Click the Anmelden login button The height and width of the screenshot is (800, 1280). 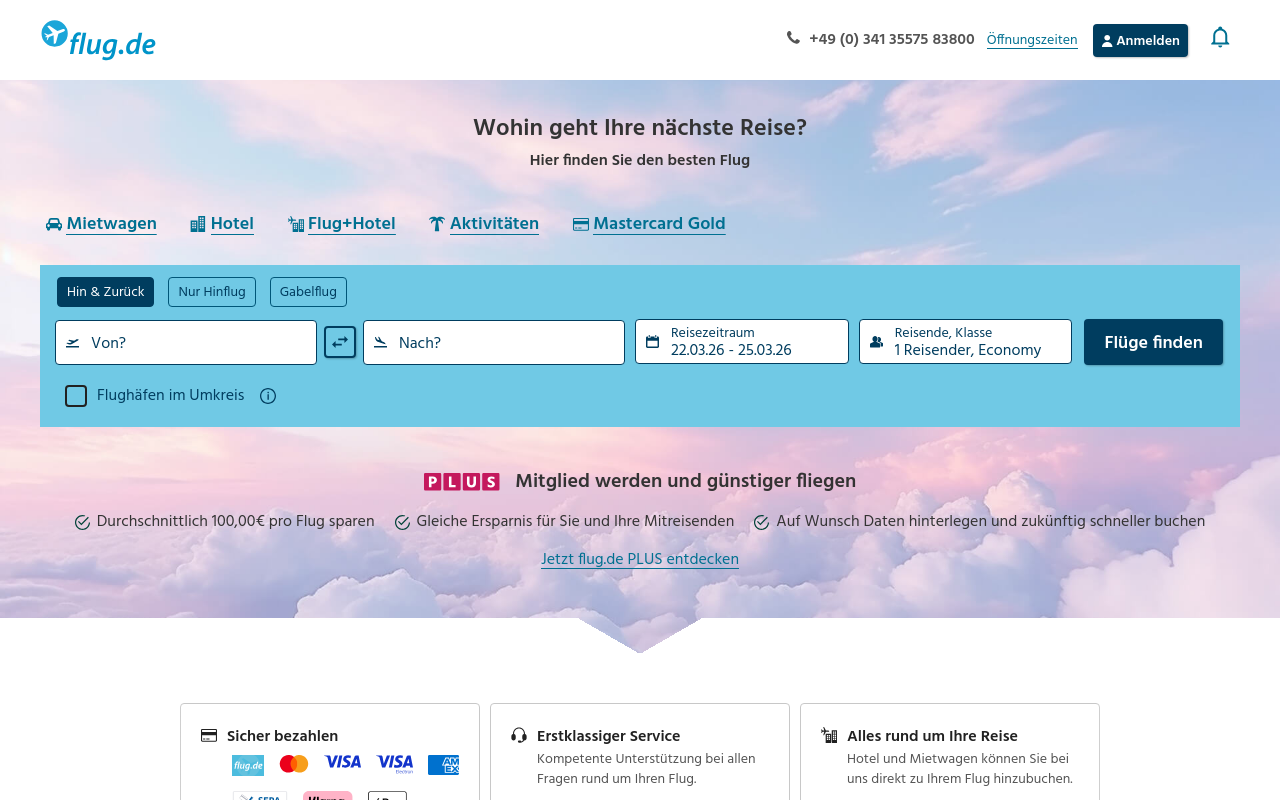[1140, 41]
